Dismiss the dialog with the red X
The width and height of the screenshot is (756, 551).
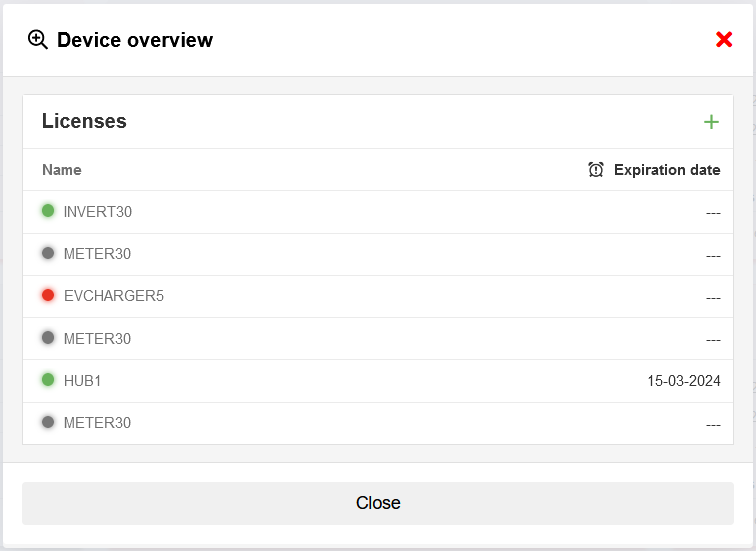tap(724, 40)
